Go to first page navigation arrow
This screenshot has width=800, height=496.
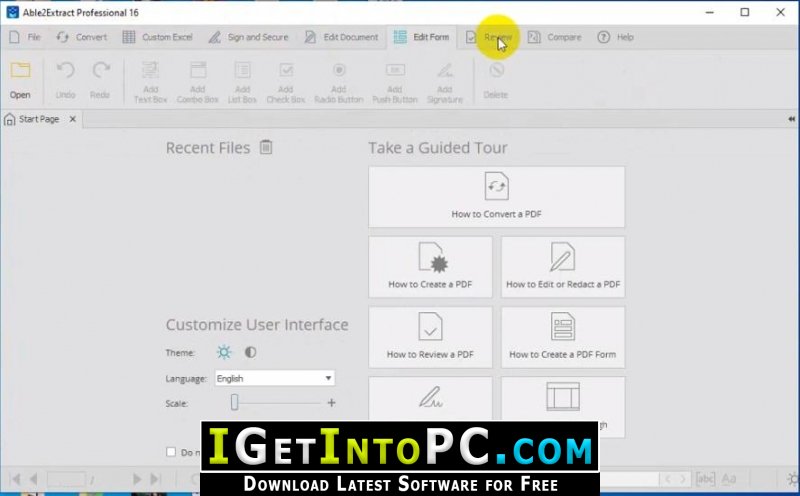(15, 479)
